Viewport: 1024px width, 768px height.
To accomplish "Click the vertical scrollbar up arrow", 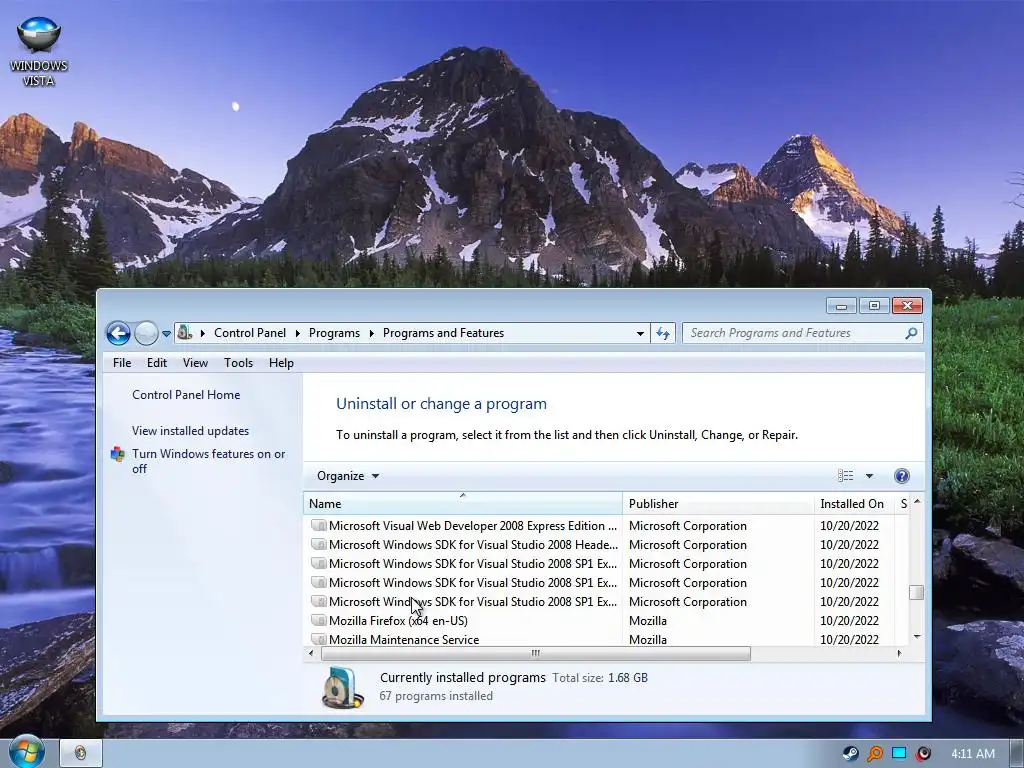I will 917,502.
